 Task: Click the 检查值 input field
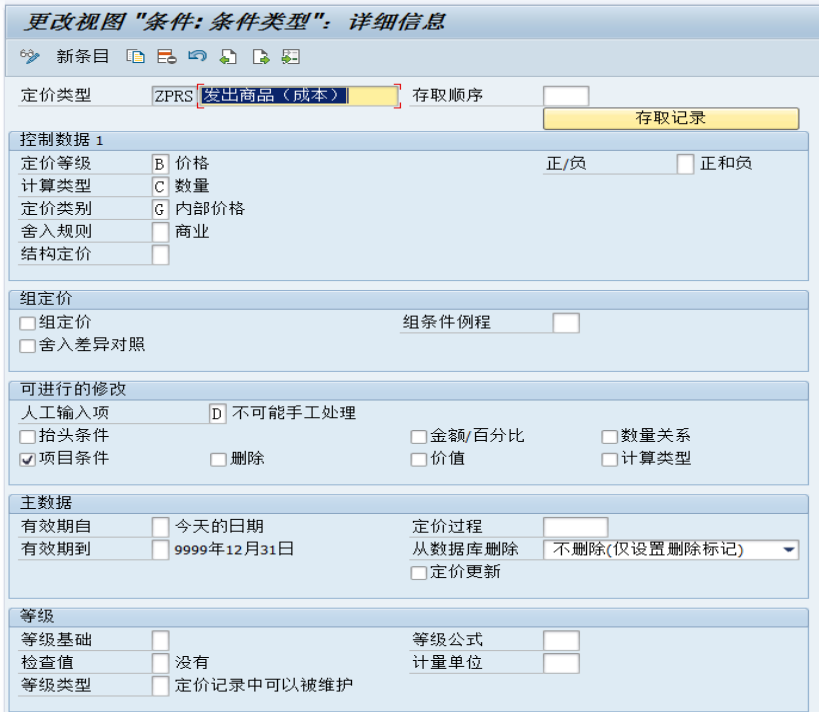click(x=160, y=663)
